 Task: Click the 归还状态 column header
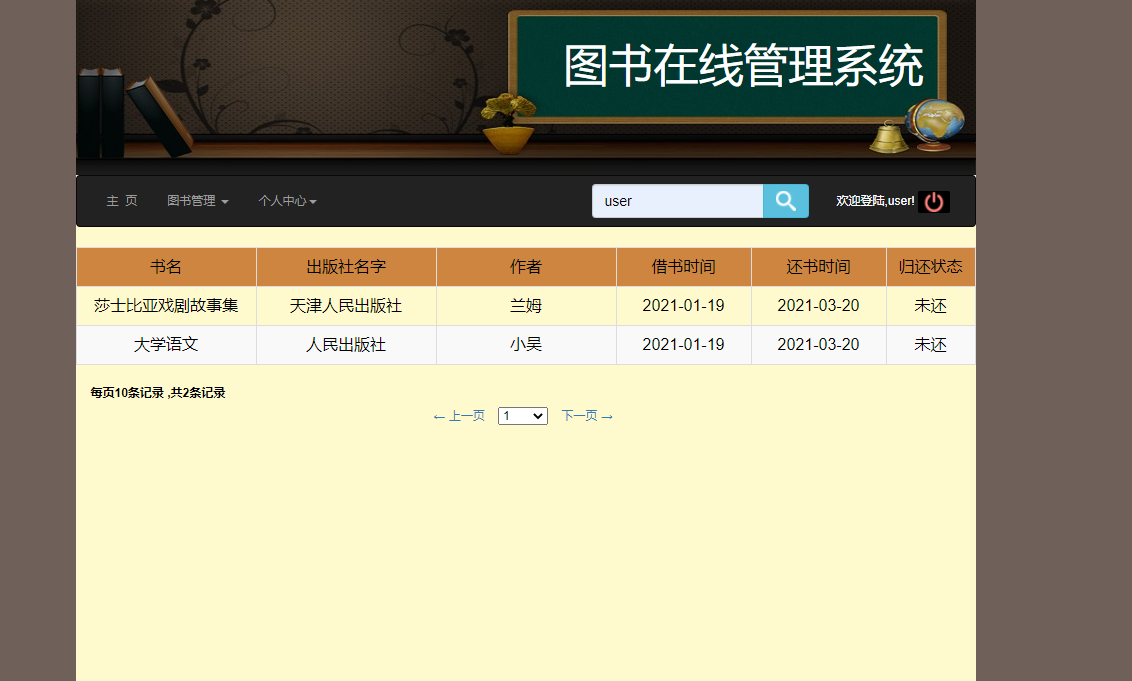tap(930, 266)
